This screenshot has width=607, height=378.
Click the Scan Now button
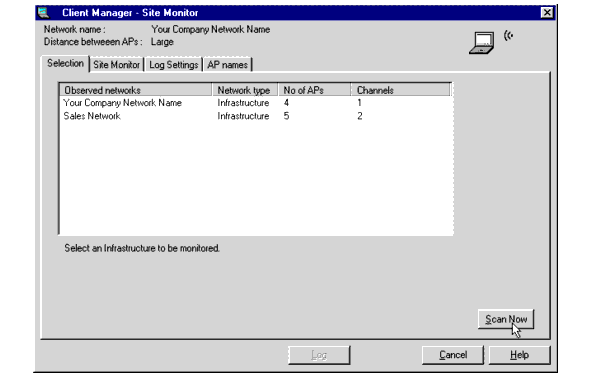click(x=506, y=319)
